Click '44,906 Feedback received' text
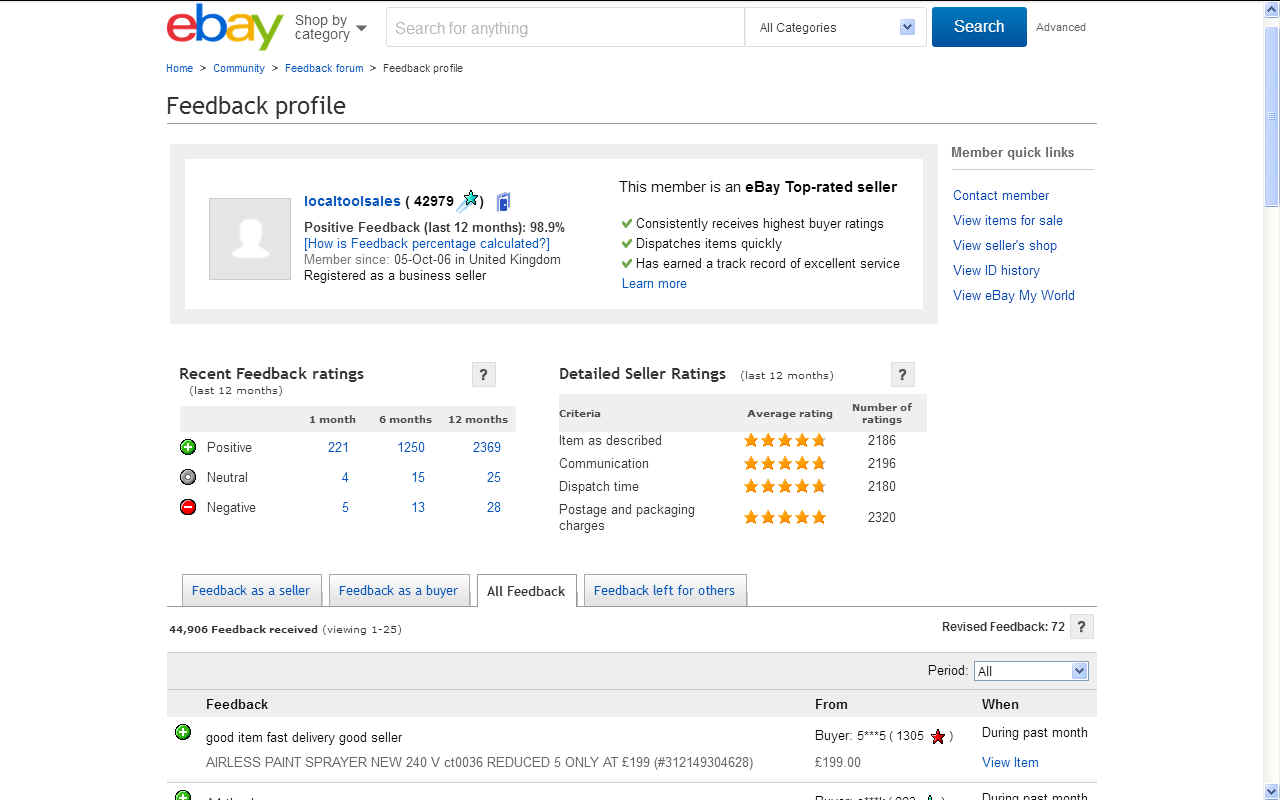The image size is (1280, 800). coord(243,629)
